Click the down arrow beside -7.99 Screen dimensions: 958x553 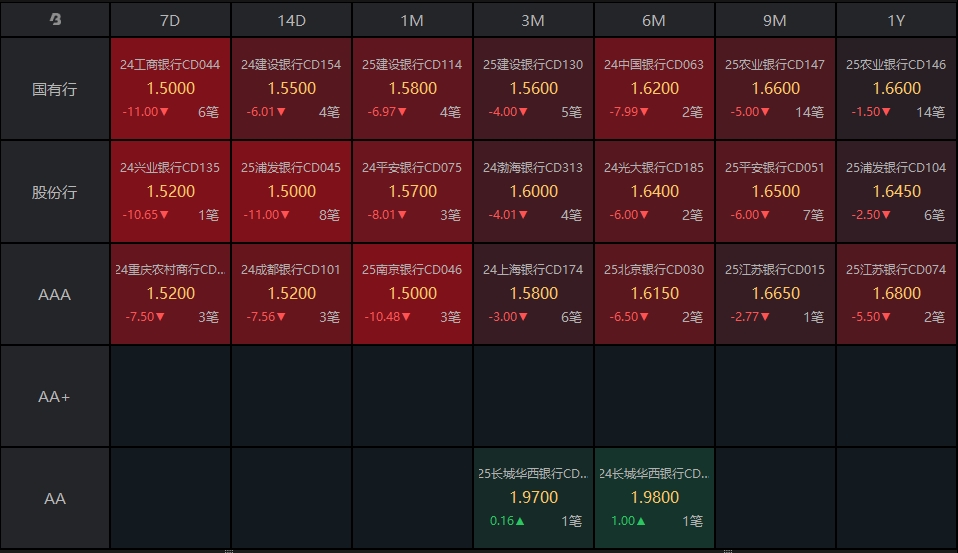tap(649, 112)
